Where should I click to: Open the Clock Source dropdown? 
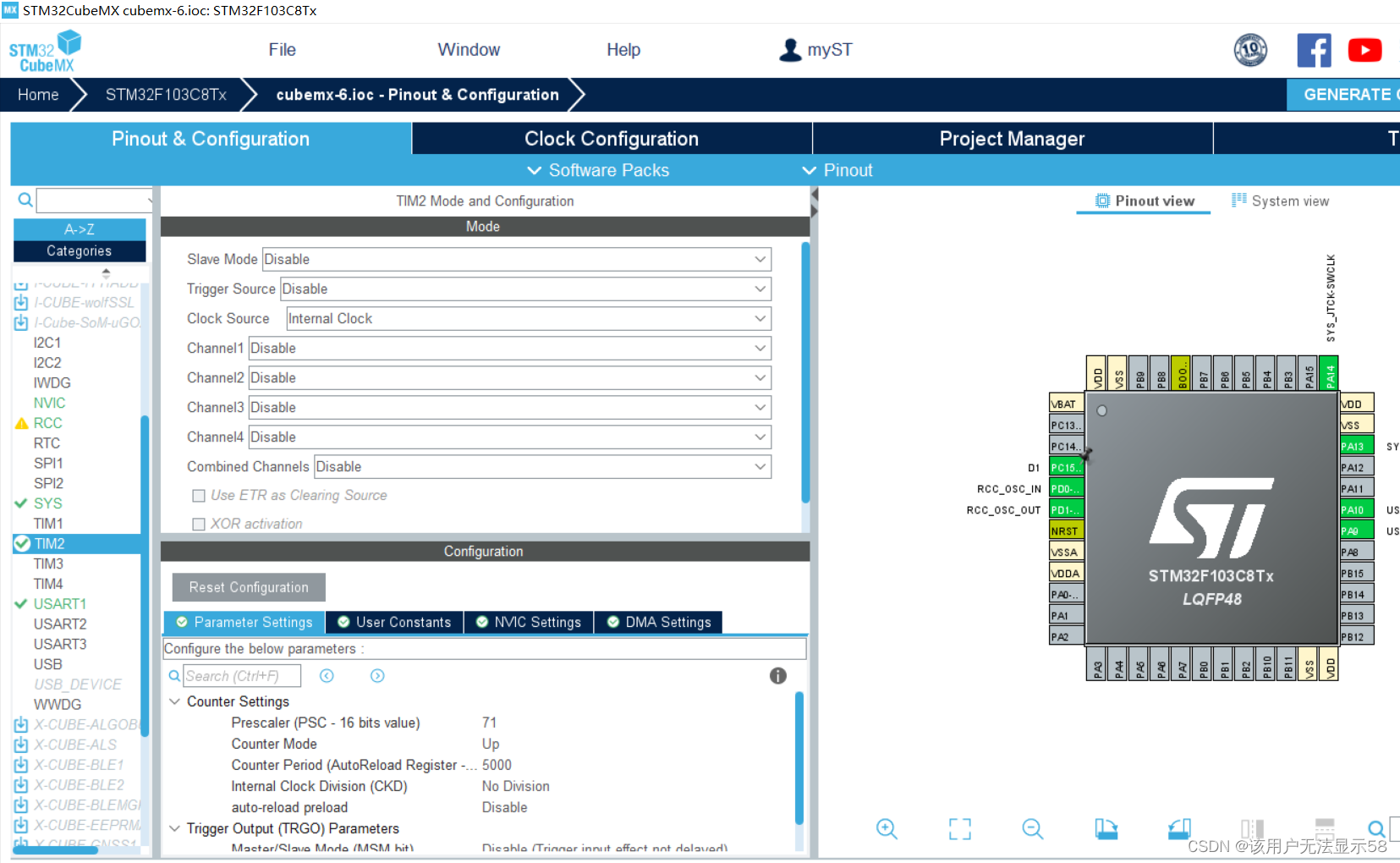point(529,318)
